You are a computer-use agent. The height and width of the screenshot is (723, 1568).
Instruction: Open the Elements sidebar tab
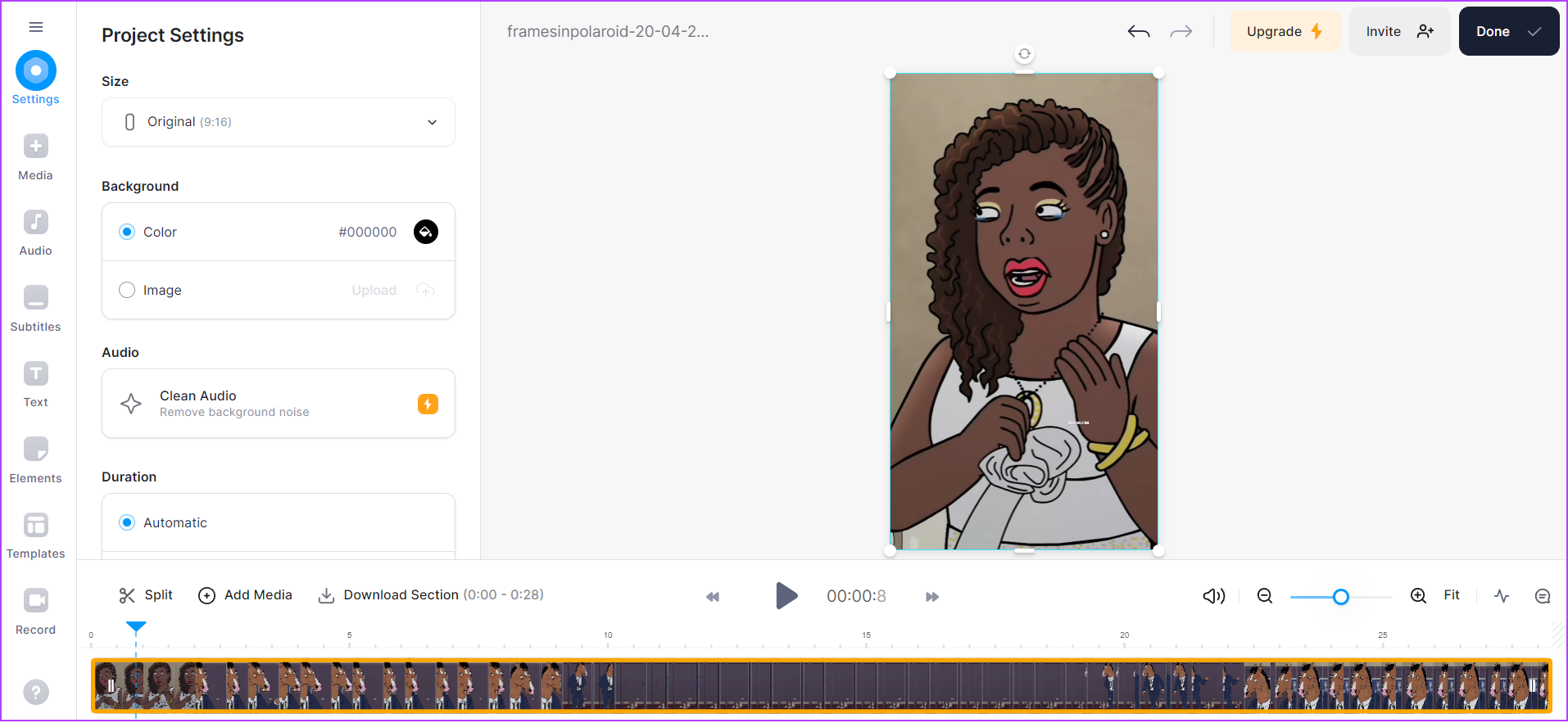[x=36, y=460]
